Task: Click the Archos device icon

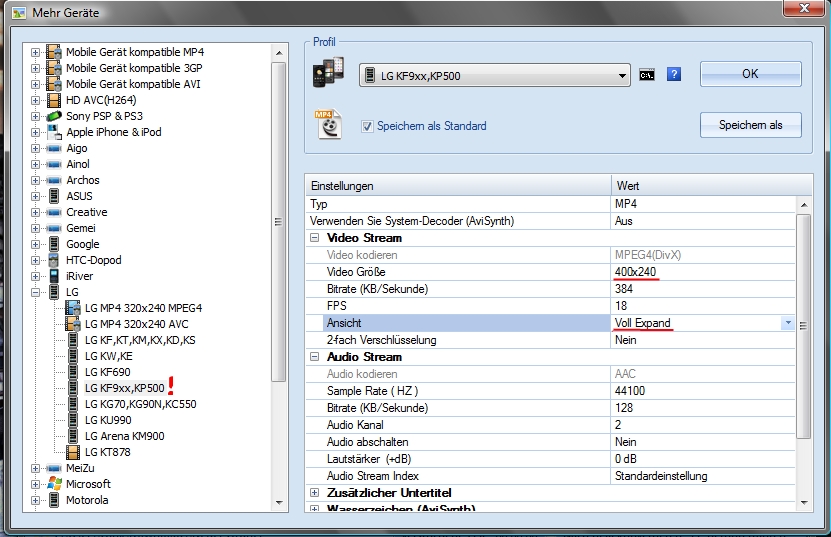Action: tap(54, 180)
